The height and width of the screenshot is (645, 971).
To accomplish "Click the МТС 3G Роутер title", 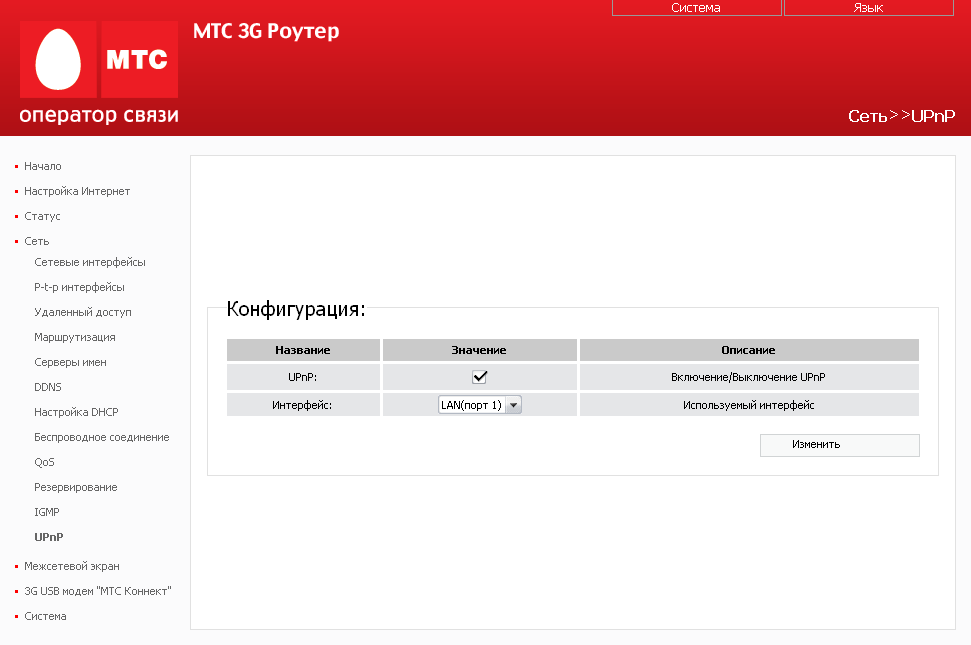I will pyautogui.click(x=266, y=31).
